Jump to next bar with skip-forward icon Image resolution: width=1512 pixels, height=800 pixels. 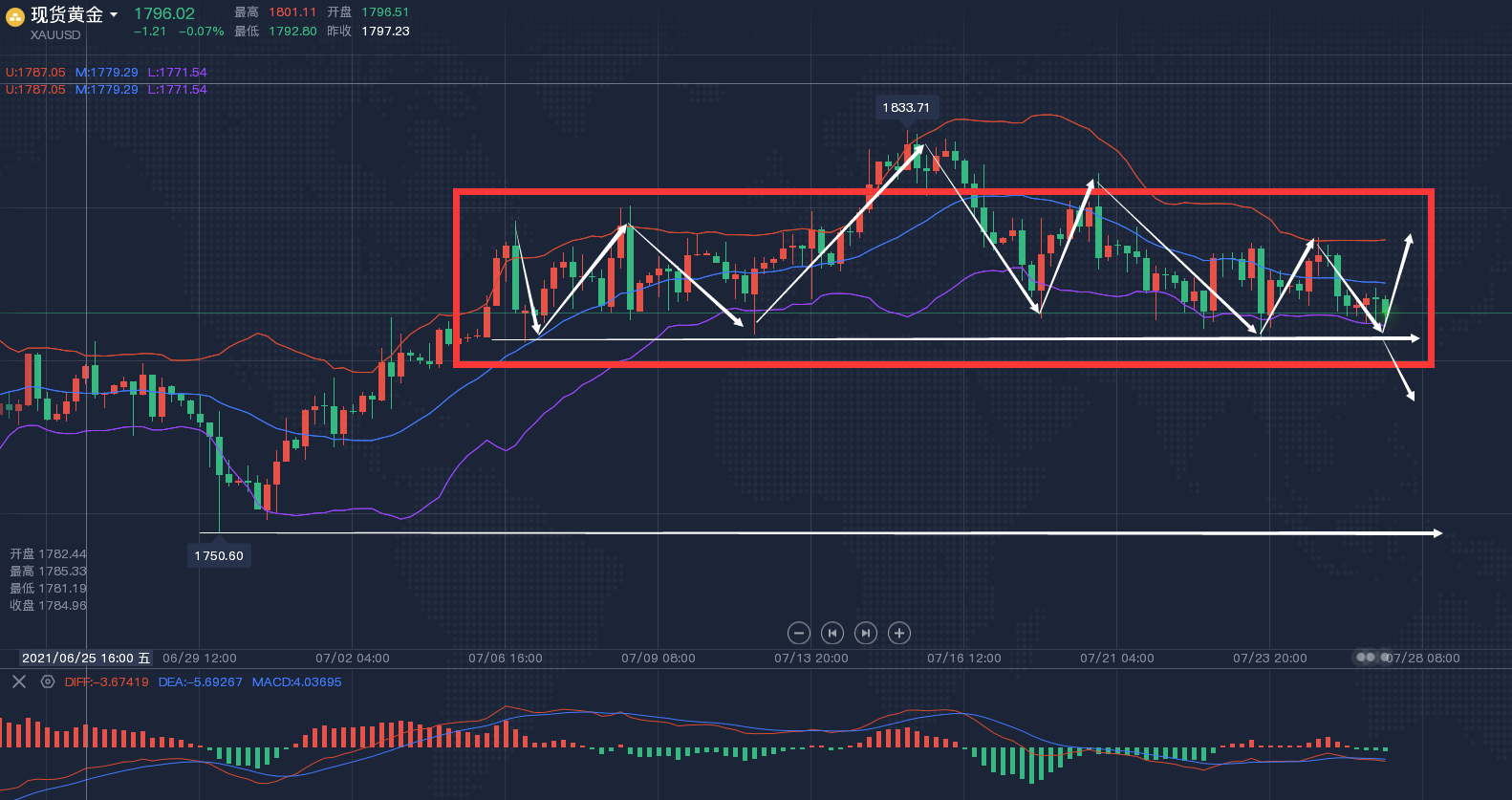point(866,633)
